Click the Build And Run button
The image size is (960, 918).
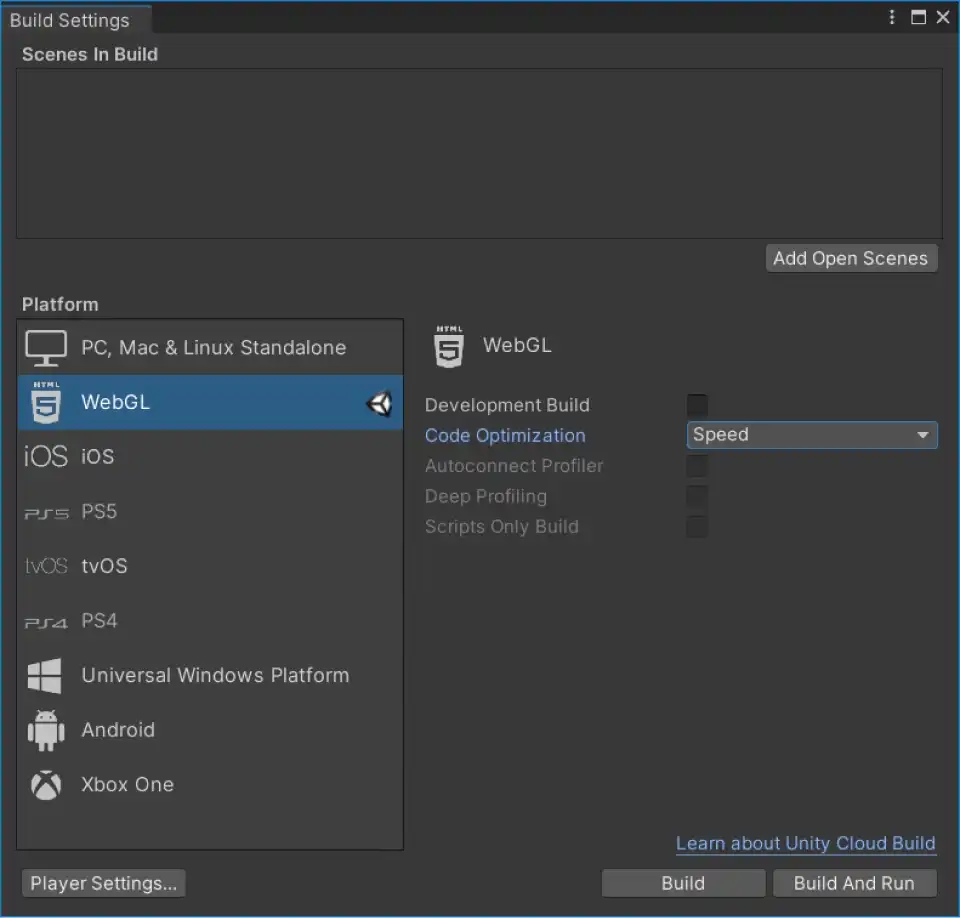[855, 883]
